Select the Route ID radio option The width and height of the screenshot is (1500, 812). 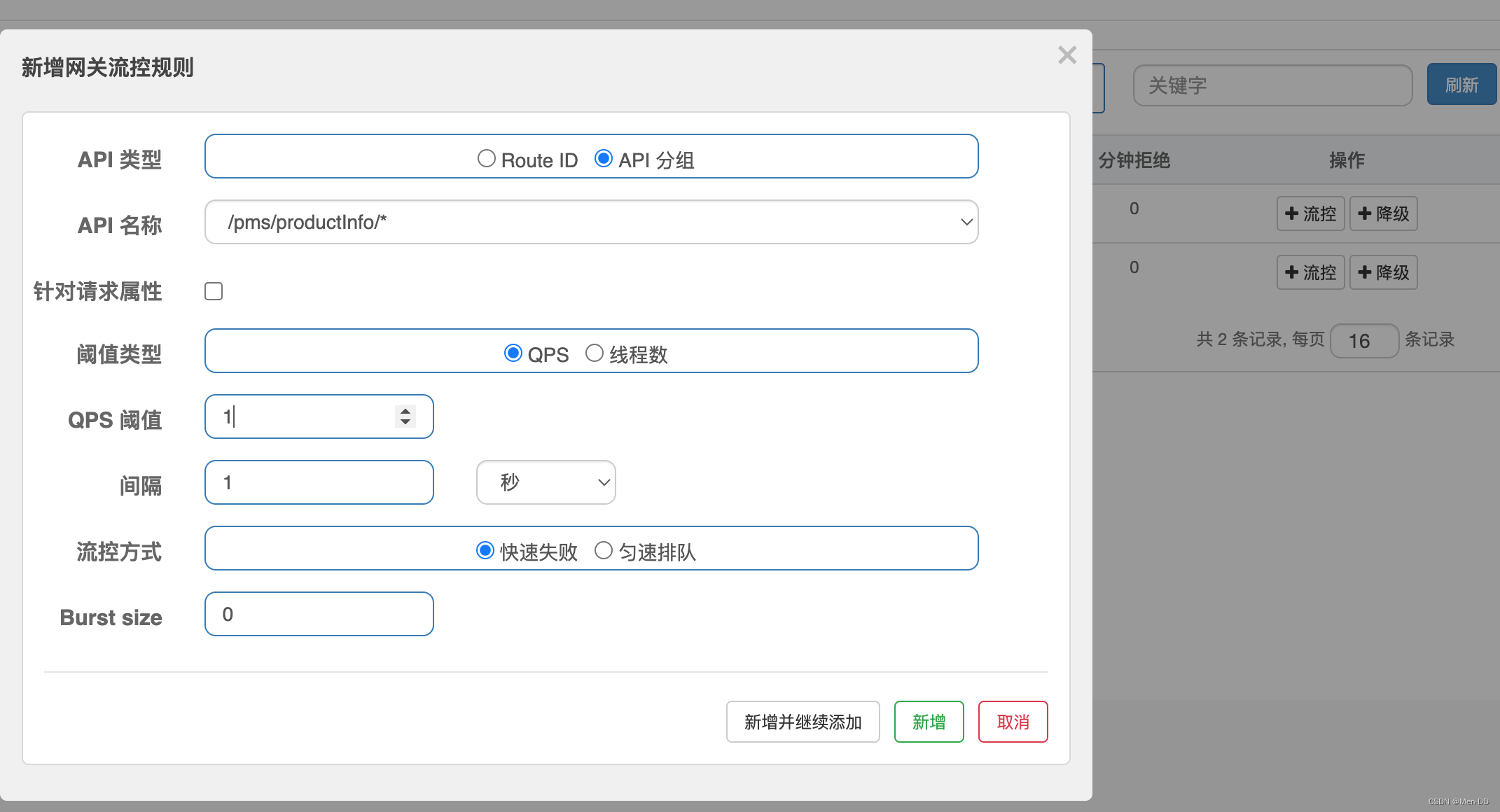tap(487, 158)
